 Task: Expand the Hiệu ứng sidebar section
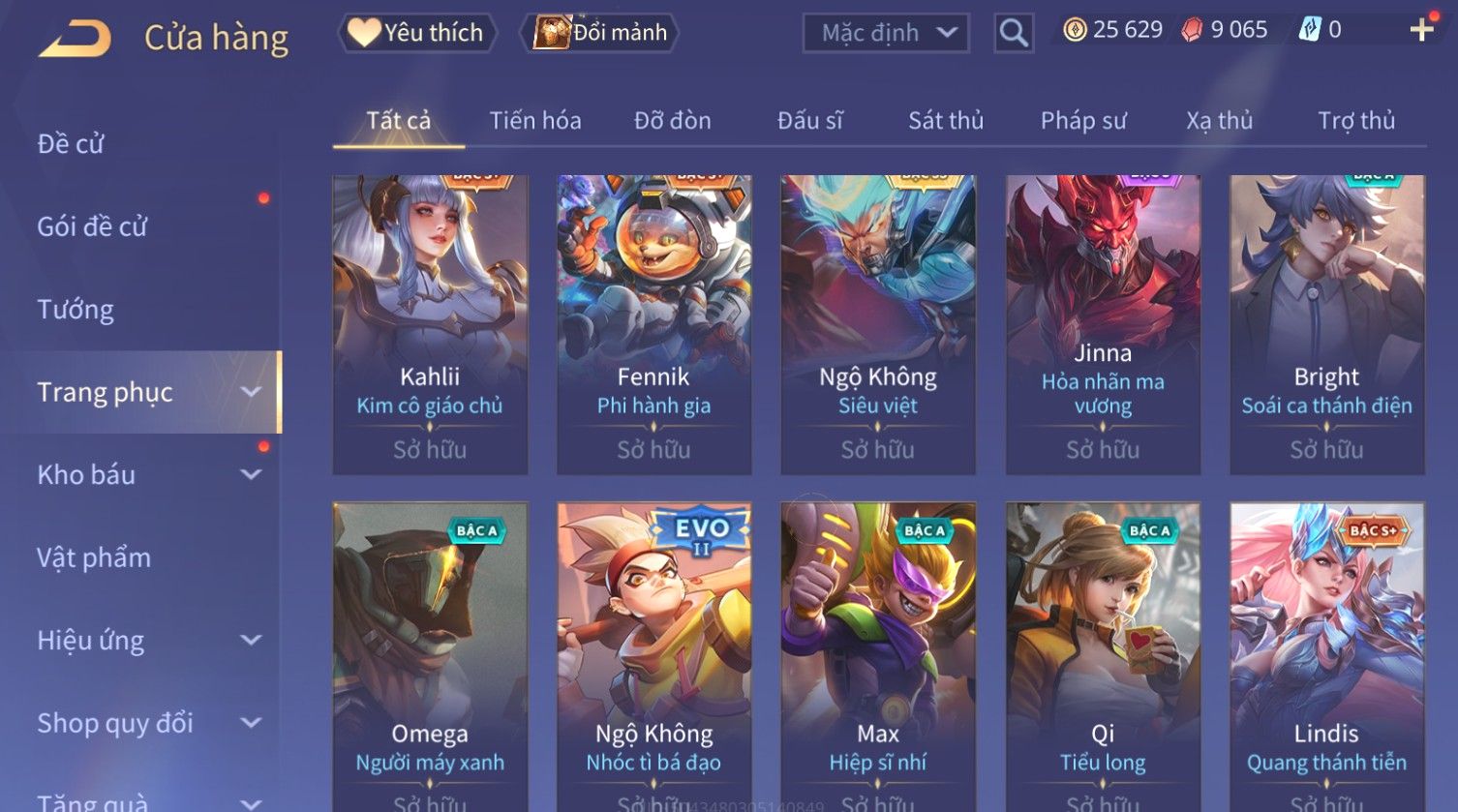click(251, 641)
